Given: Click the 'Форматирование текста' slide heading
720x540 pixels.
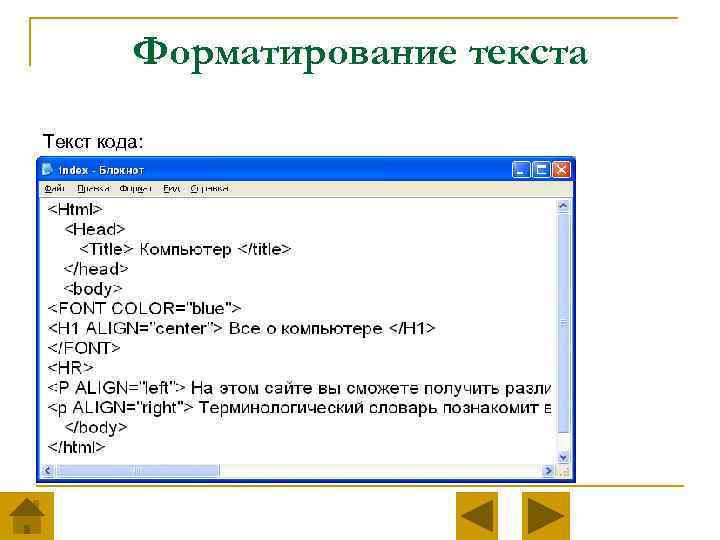Looking at the screenshot, I should pos(360,53).
